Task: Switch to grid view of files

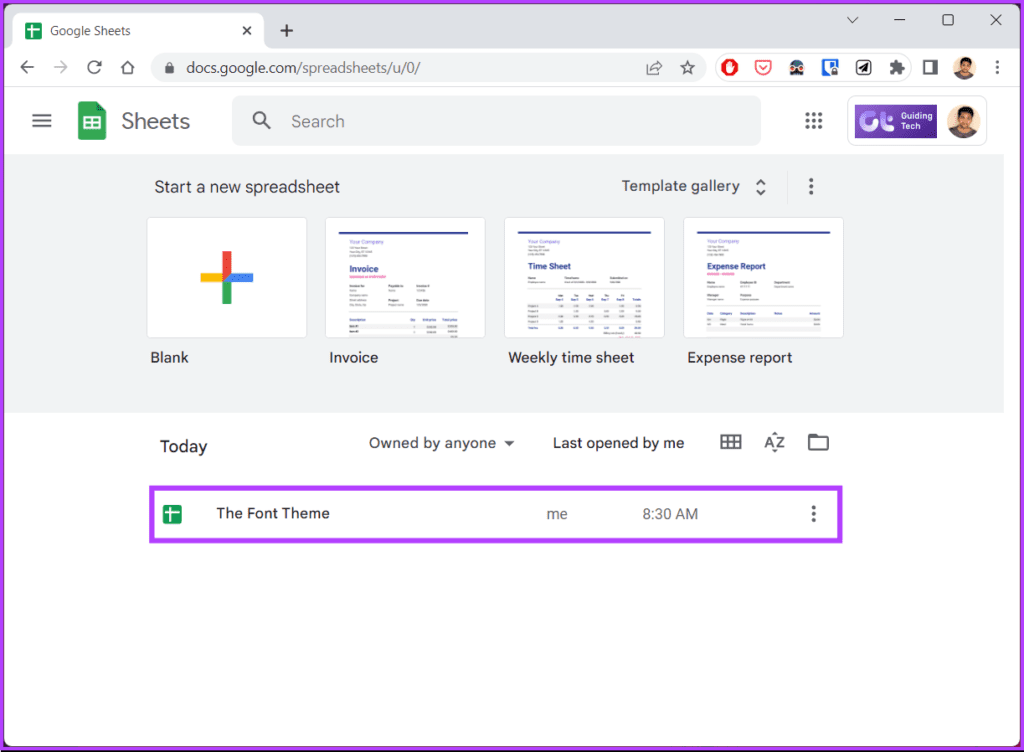Action: 731,443
